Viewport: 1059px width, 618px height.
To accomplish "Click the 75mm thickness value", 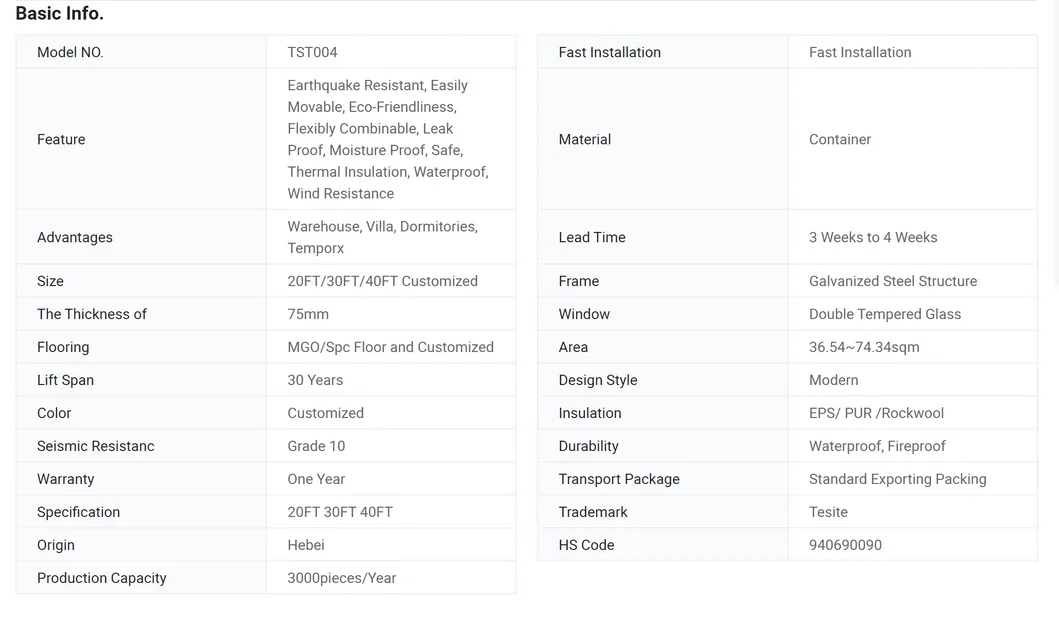I will coord(308,314).
